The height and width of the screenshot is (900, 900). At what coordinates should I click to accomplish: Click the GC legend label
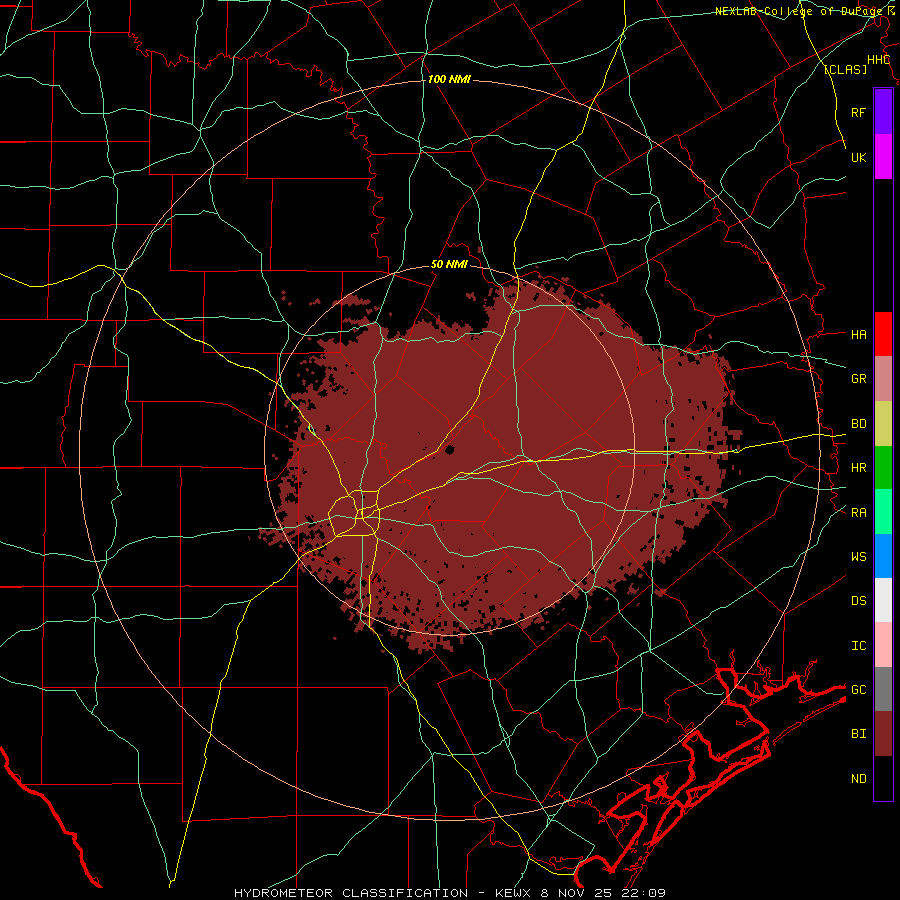tap(859, 689)
